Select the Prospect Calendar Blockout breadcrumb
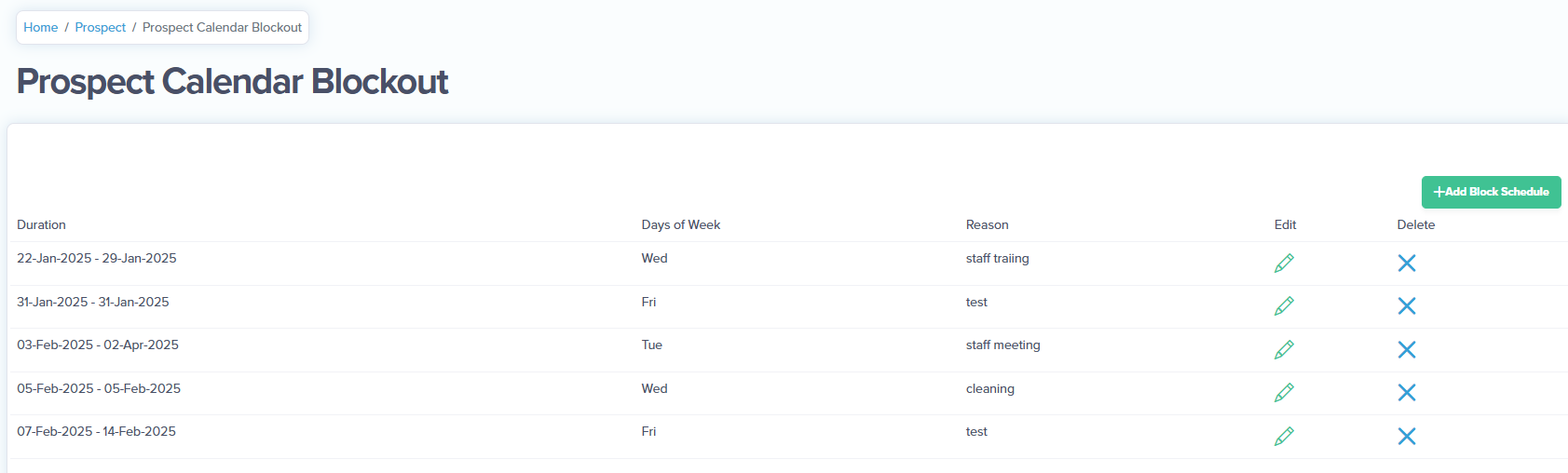 222,28
